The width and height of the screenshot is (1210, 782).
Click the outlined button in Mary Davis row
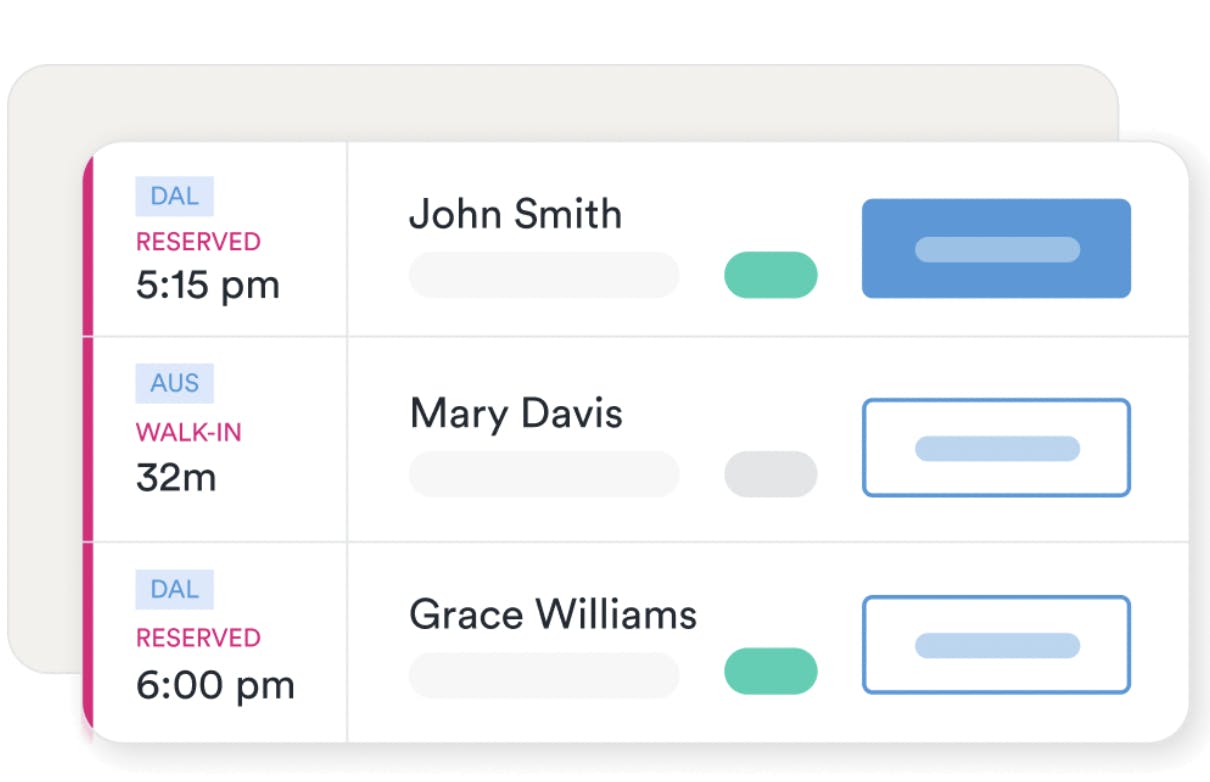coord(996,448)
